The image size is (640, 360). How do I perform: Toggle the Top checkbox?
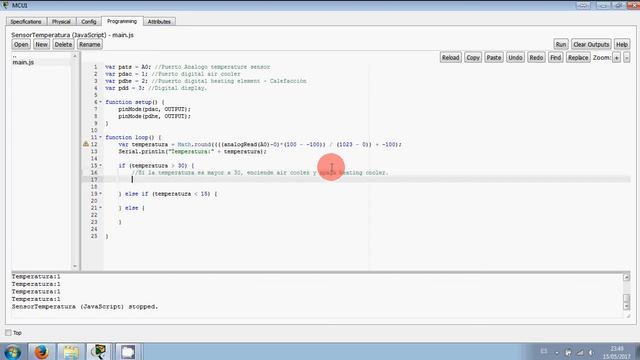pyautogui.click(x=8, y=333)
